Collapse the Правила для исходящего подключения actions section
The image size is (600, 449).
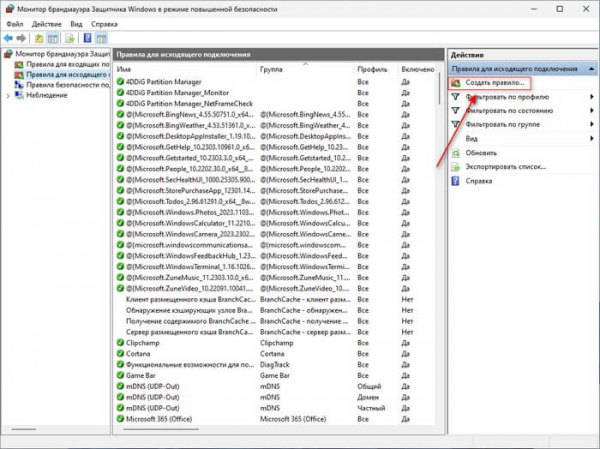tap(592, 69)
